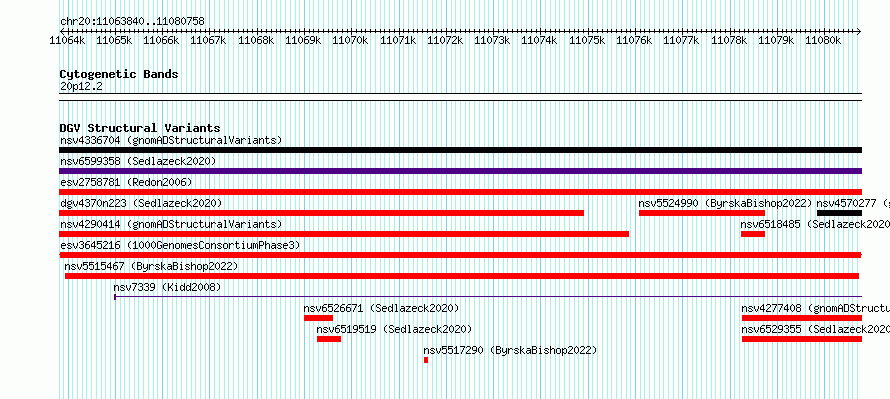
Task: Click the tiny red mark under nsv5517290
Action: 426,360
